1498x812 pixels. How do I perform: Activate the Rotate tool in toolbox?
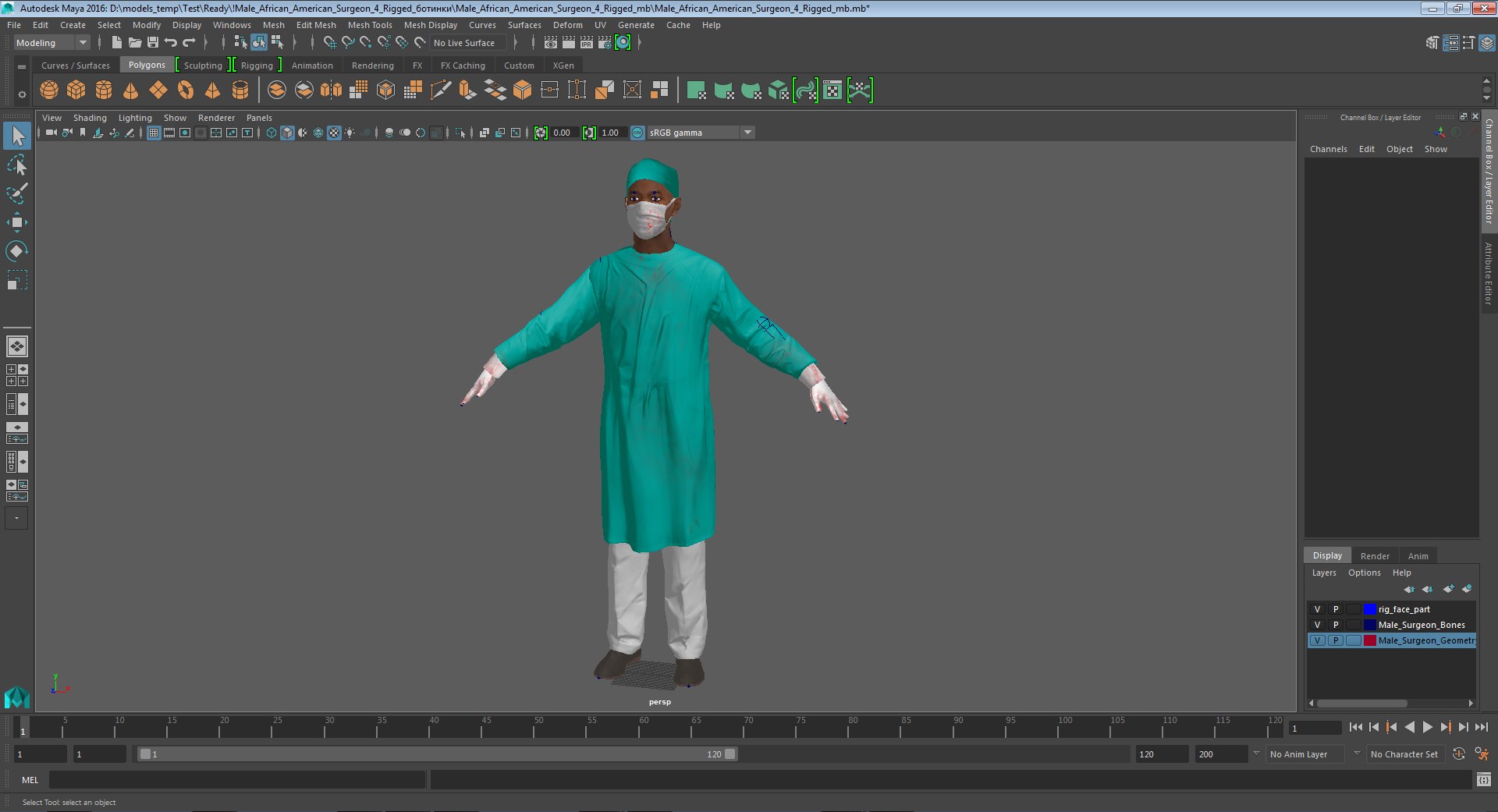(x=17, y=250)
